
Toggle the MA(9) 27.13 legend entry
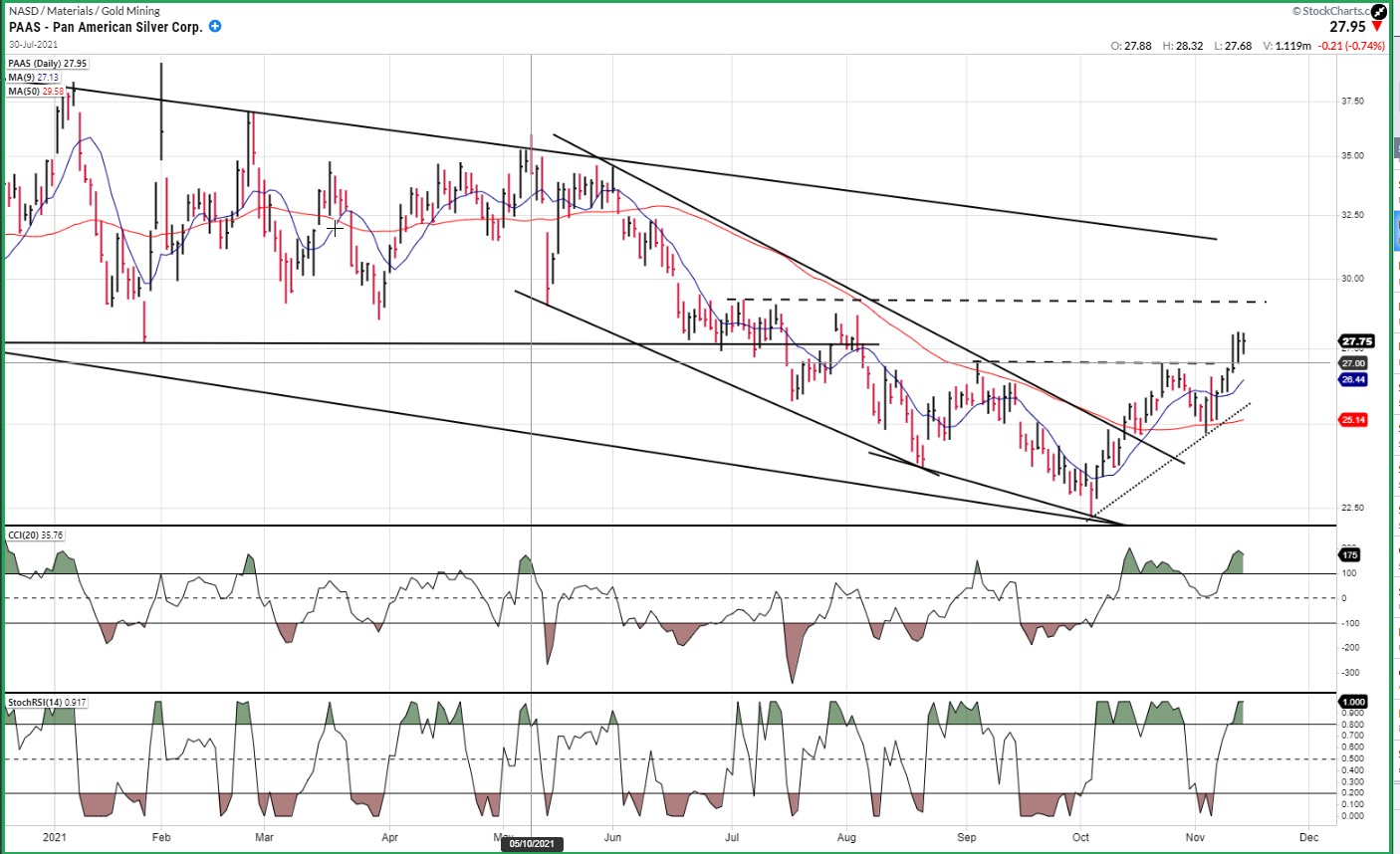tap(35, 78)
